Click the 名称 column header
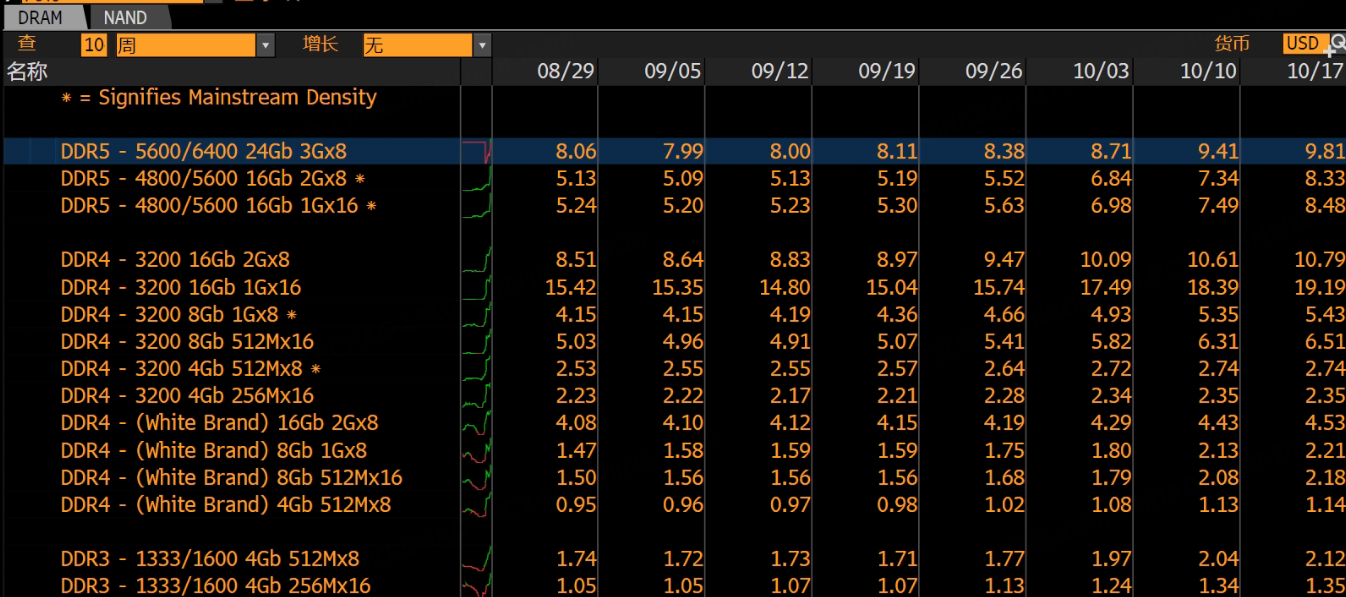This screenshot has width=1346, height=597. [x=28, y=72]
